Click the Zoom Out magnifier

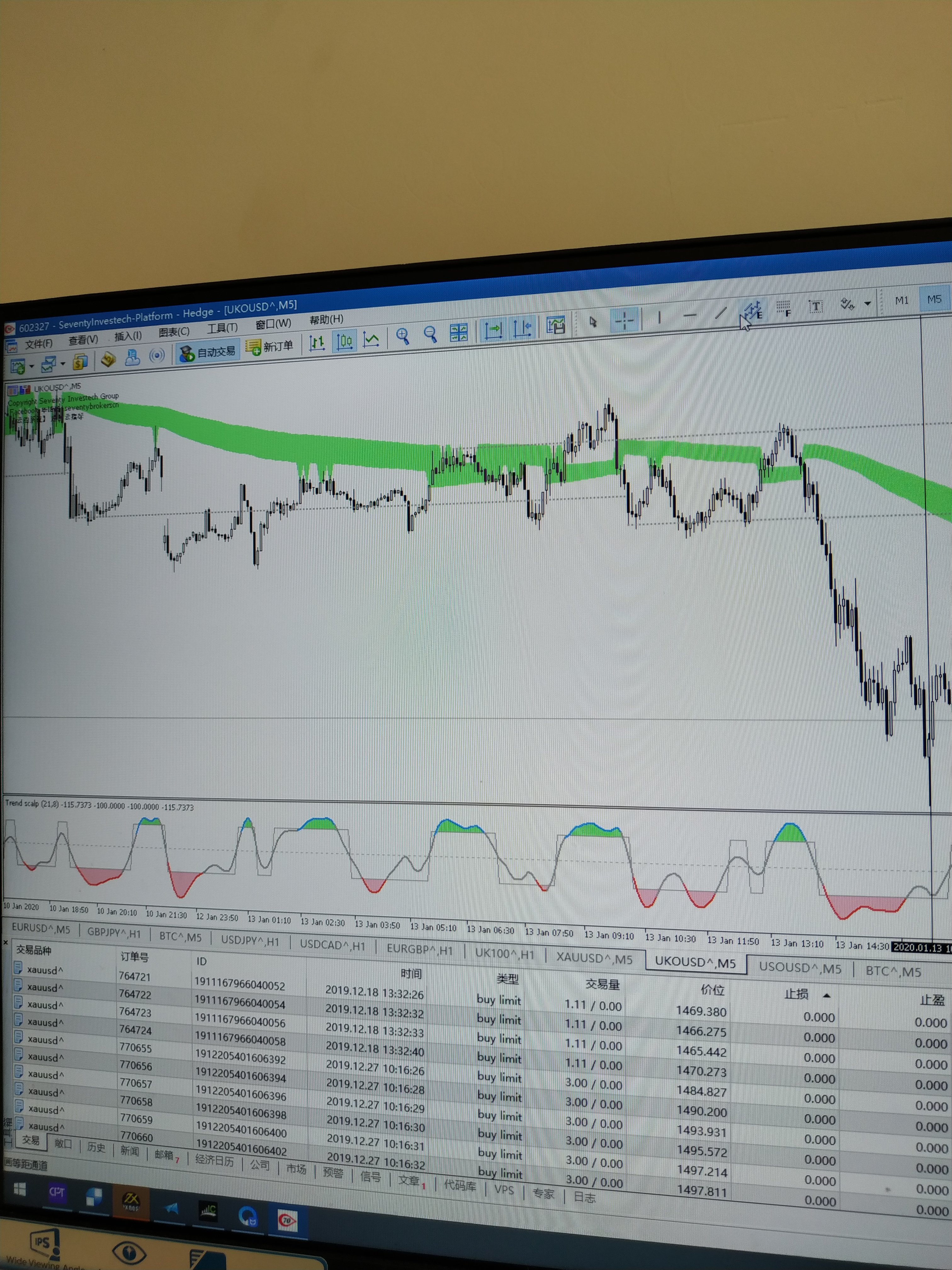pyautogui.click(x=430, y=334)
